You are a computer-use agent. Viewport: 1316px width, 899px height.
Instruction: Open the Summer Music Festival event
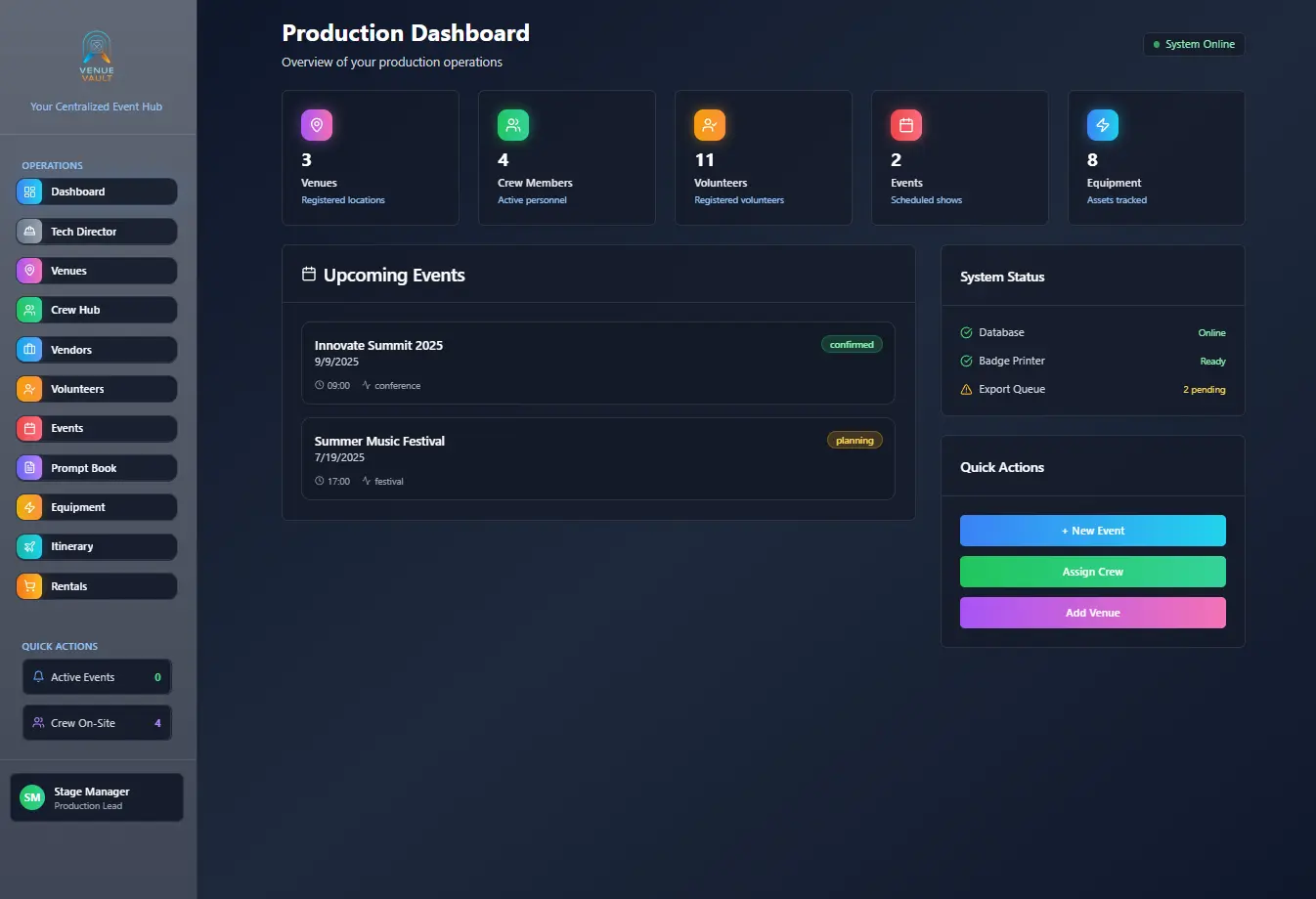tap(598, 458)
